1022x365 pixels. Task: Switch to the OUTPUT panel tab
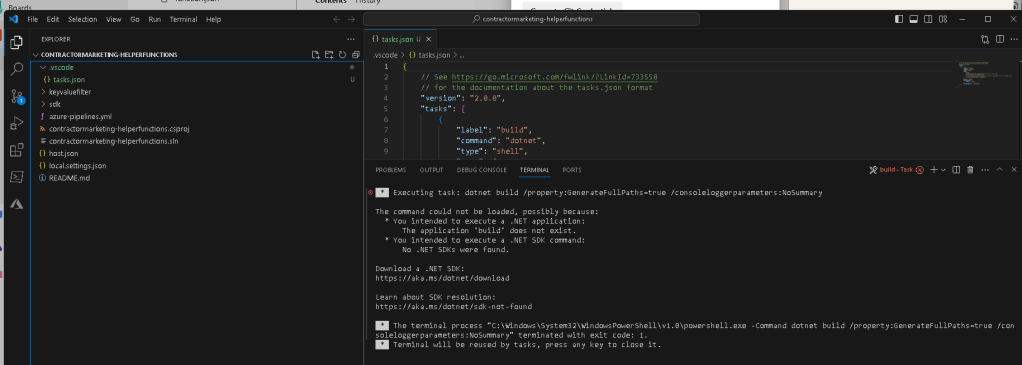pyautogui.click(x=431, y=170)
